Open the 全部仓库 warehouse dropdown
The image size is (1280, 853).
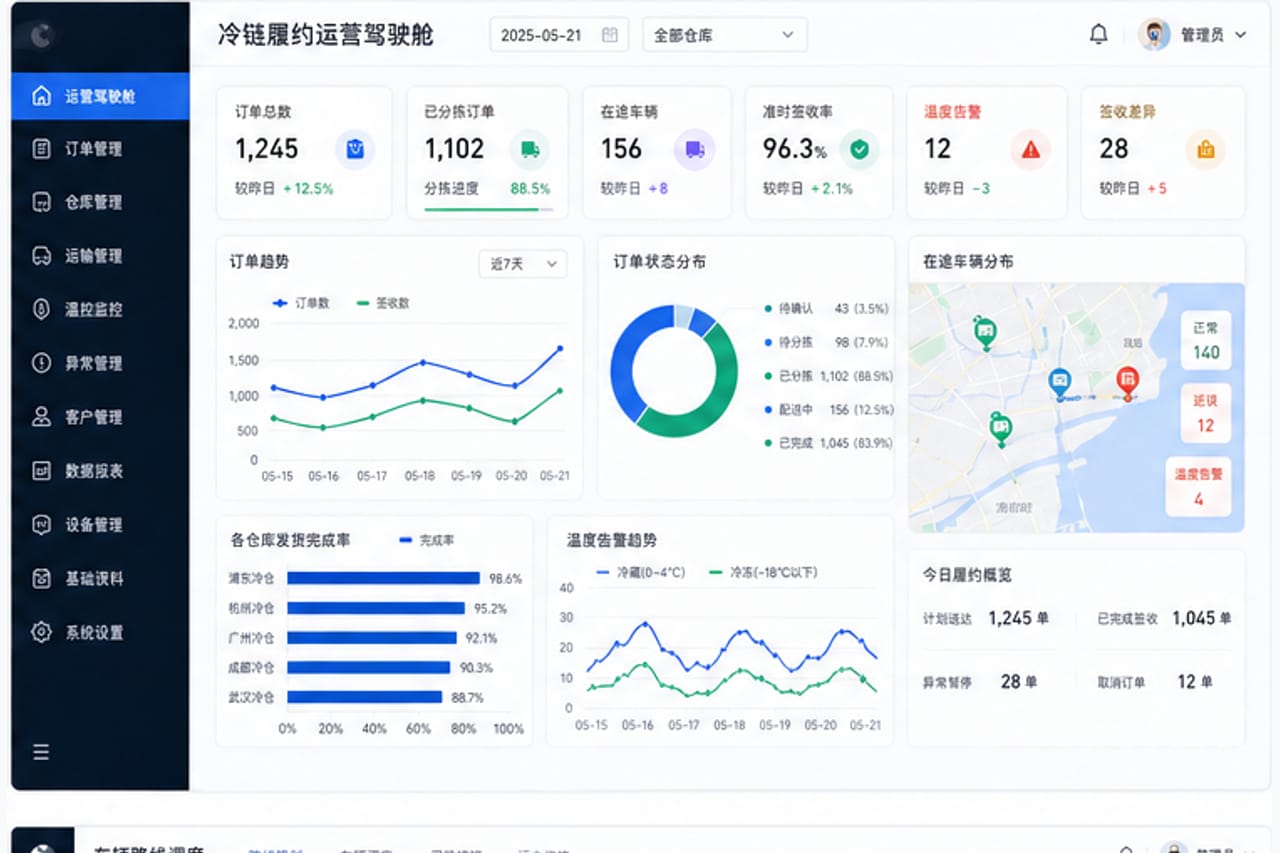pyautogui.click(x=725, y=35)
